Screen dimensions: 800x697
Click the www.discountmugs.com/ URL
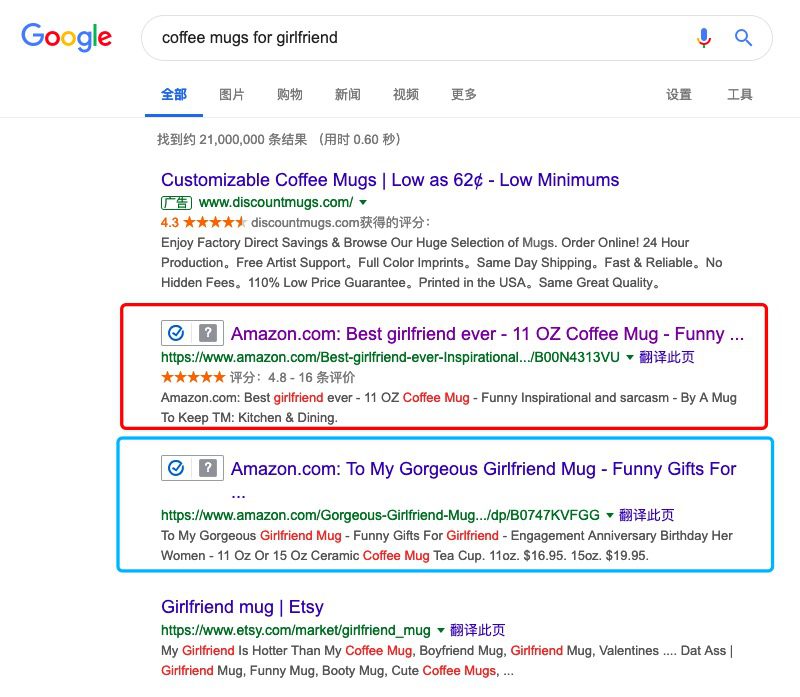point(276,203)
